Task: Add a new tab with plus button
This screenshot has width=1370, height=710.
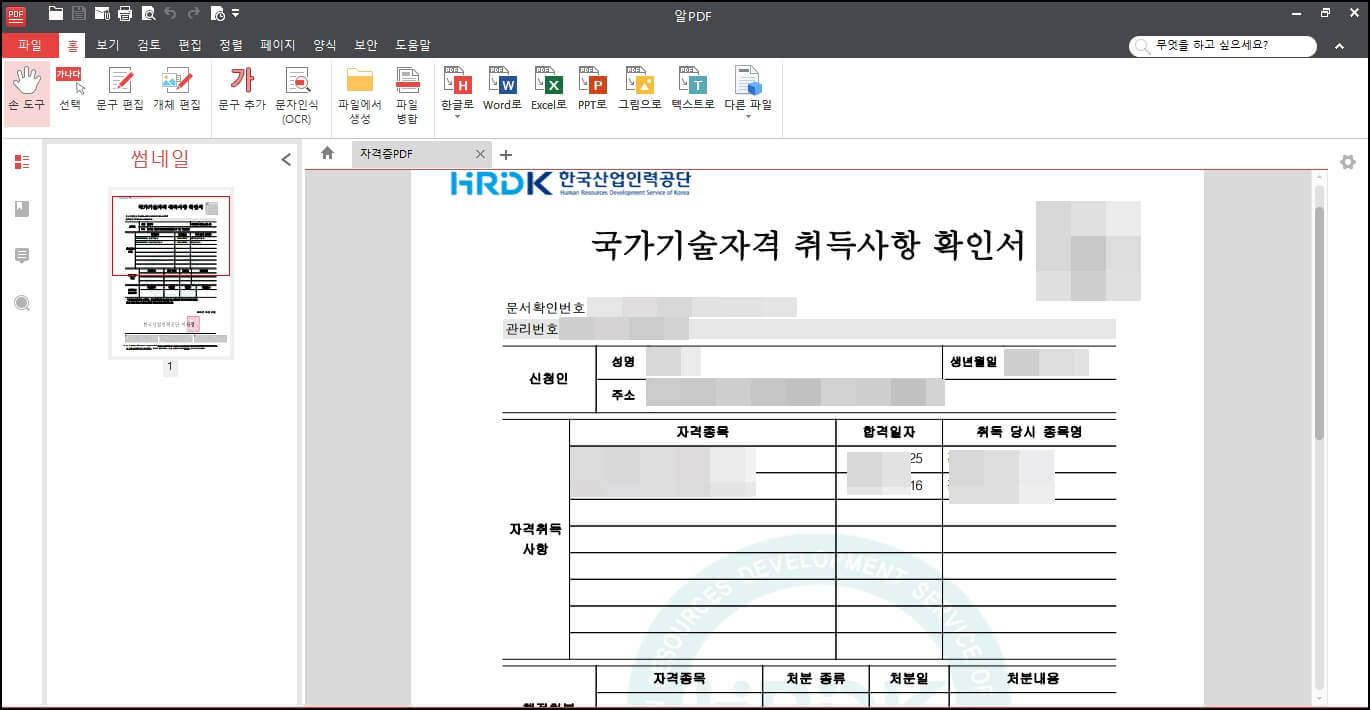Action: [505, 154]
